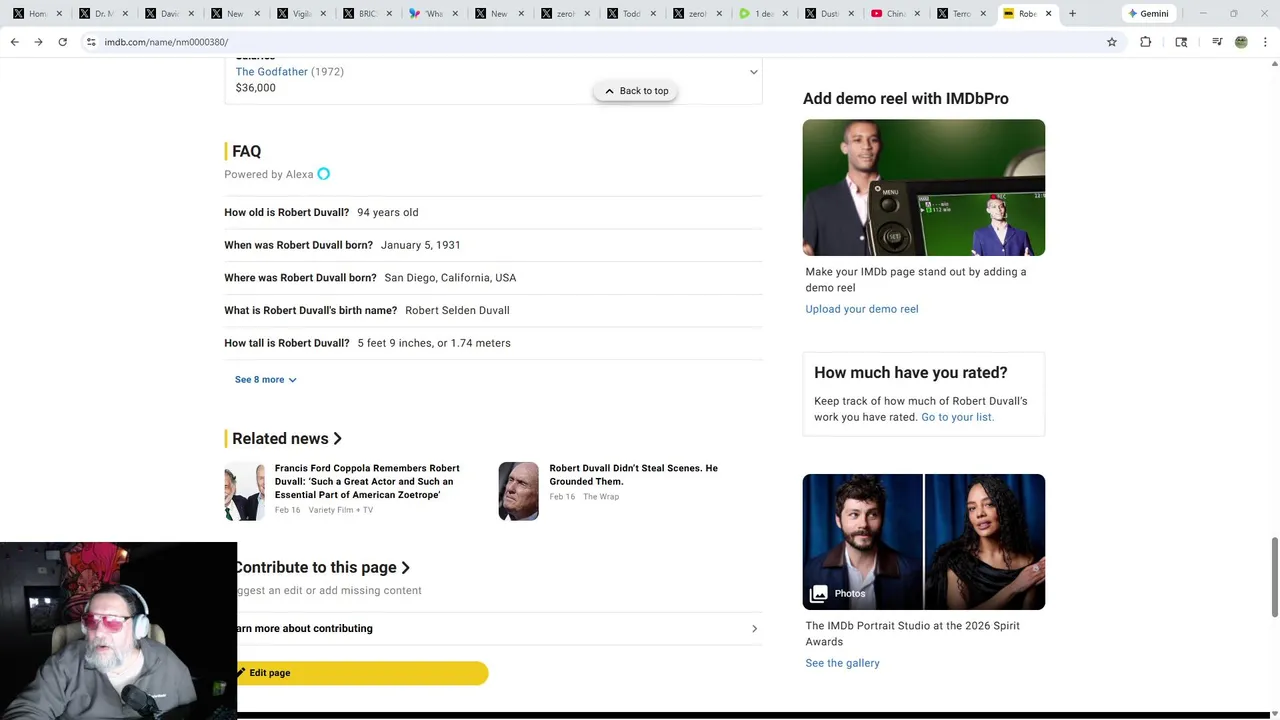The height and width of the screenshot is (720, 1280).
Task: Open the Google Lens search icon
Action: pos(1181,42)
